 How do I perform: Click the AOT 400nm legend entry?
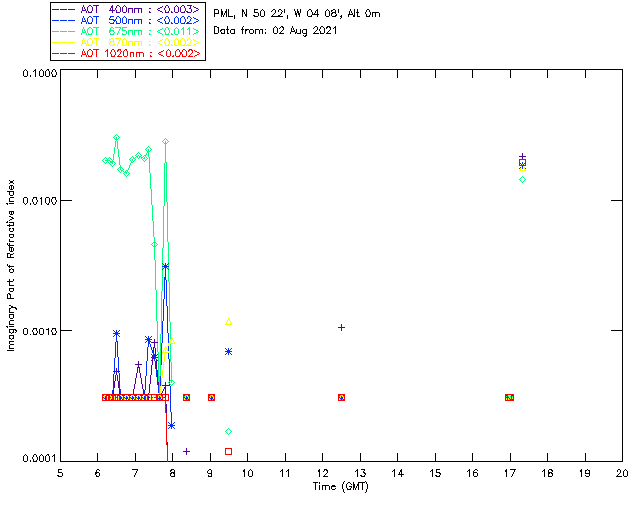point(127,9)
